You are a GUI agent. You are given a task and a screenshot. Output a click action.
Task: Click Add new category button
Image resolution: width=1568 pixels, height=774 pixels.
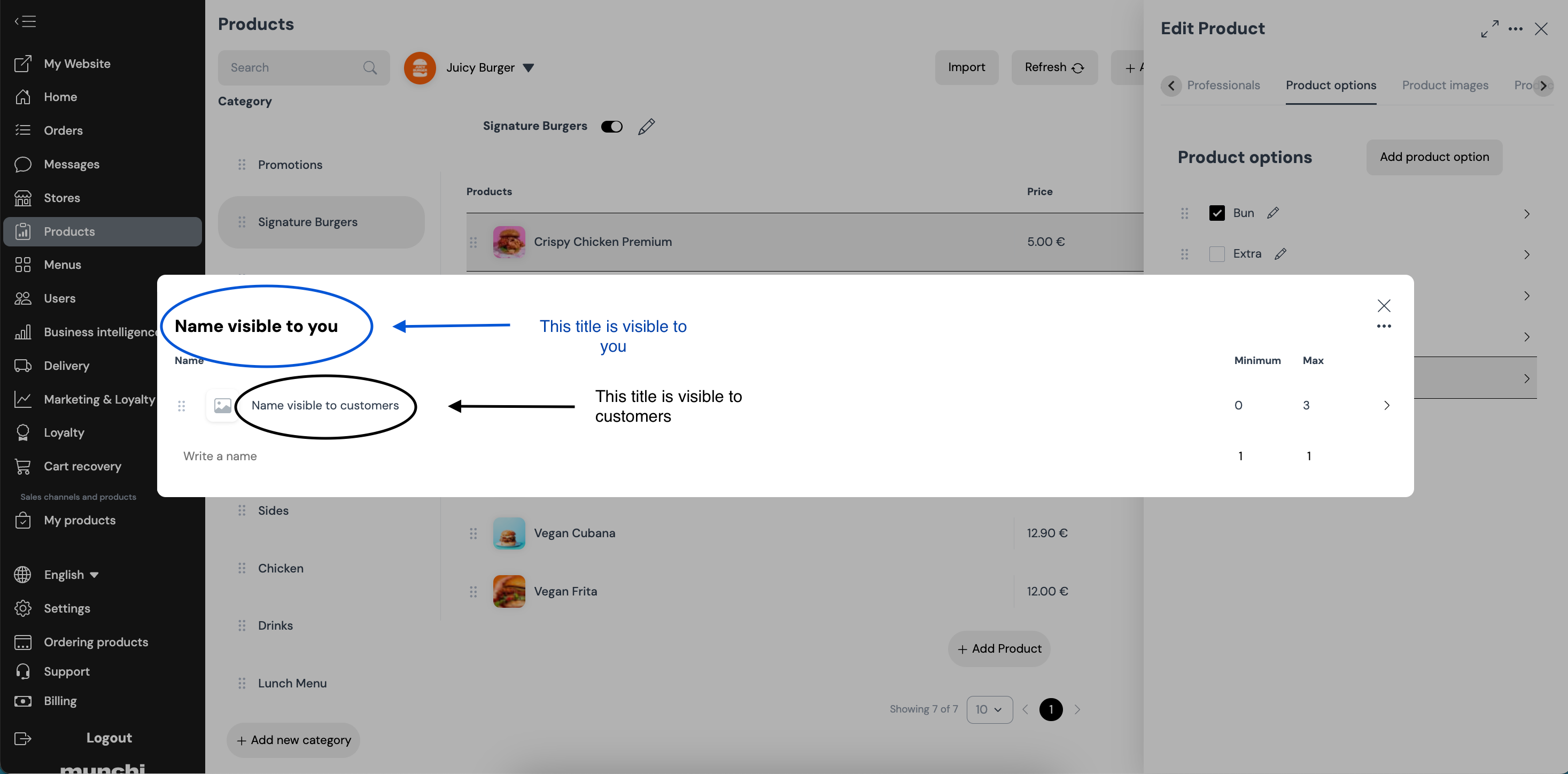tap(293, 739)
